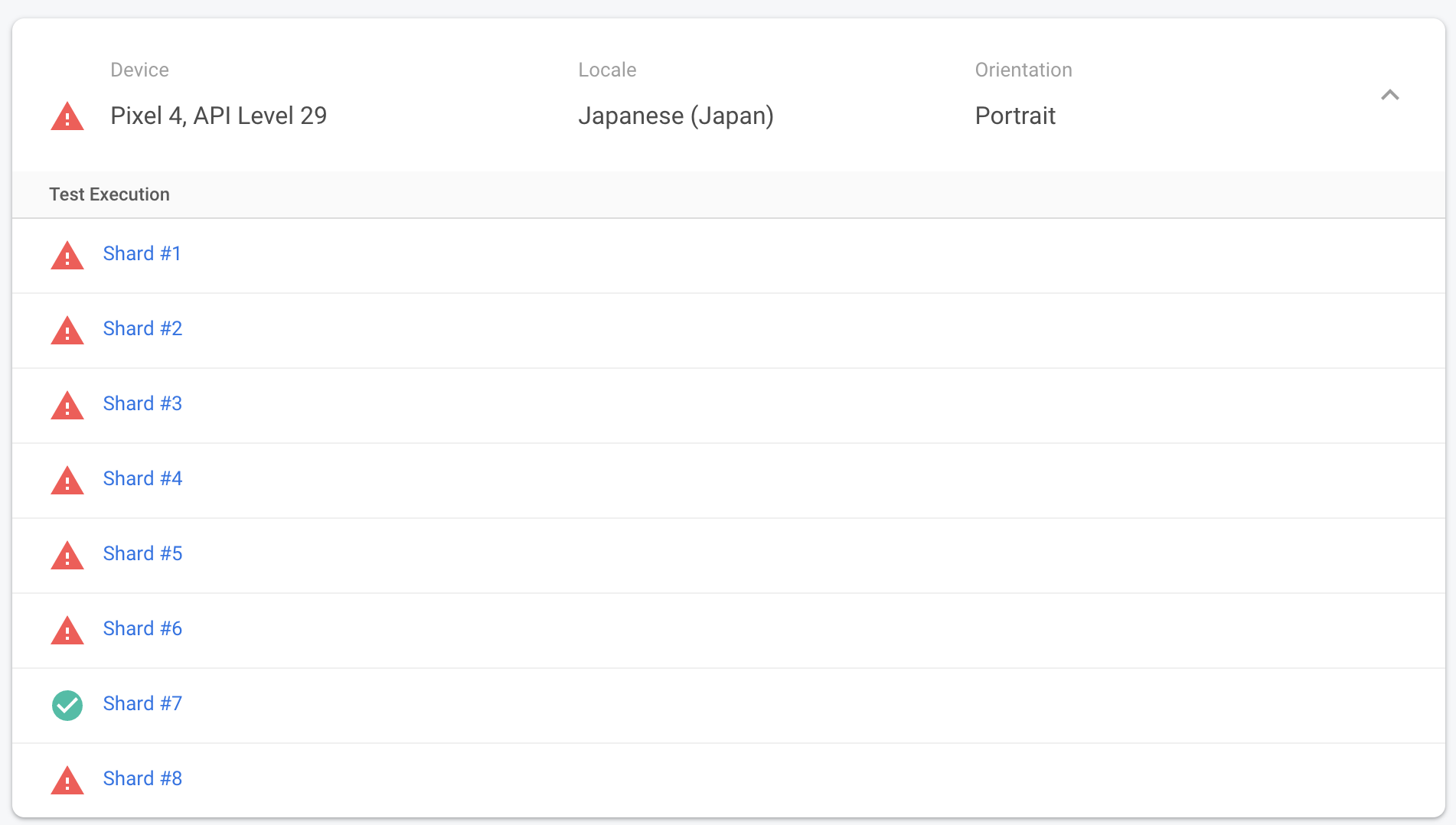
Task: Go to Shard #6 results
Action: point(142,628)
